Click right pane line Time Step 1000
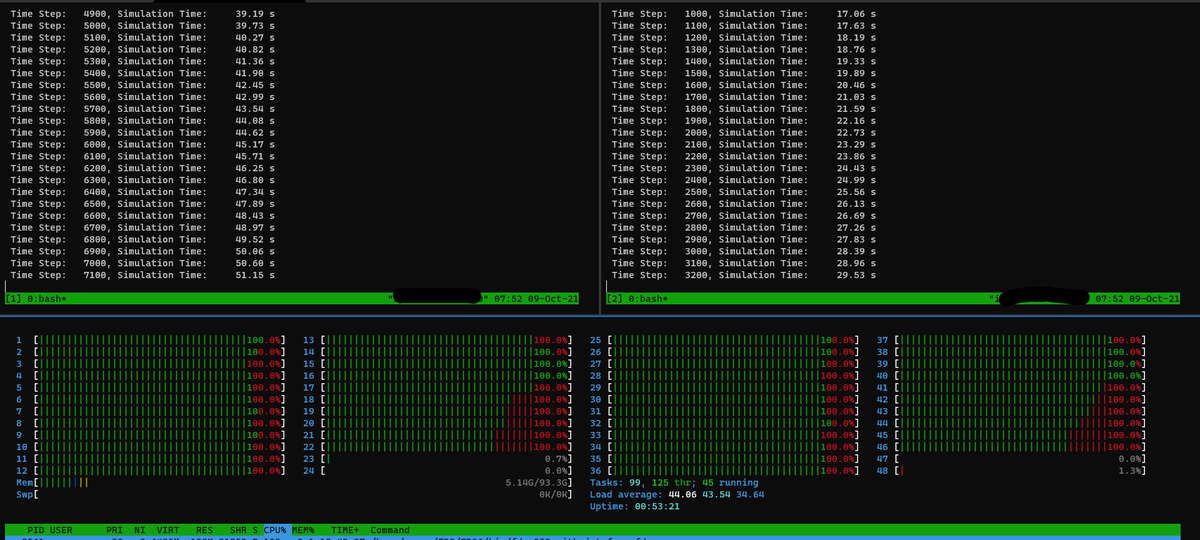 [743, 14]
